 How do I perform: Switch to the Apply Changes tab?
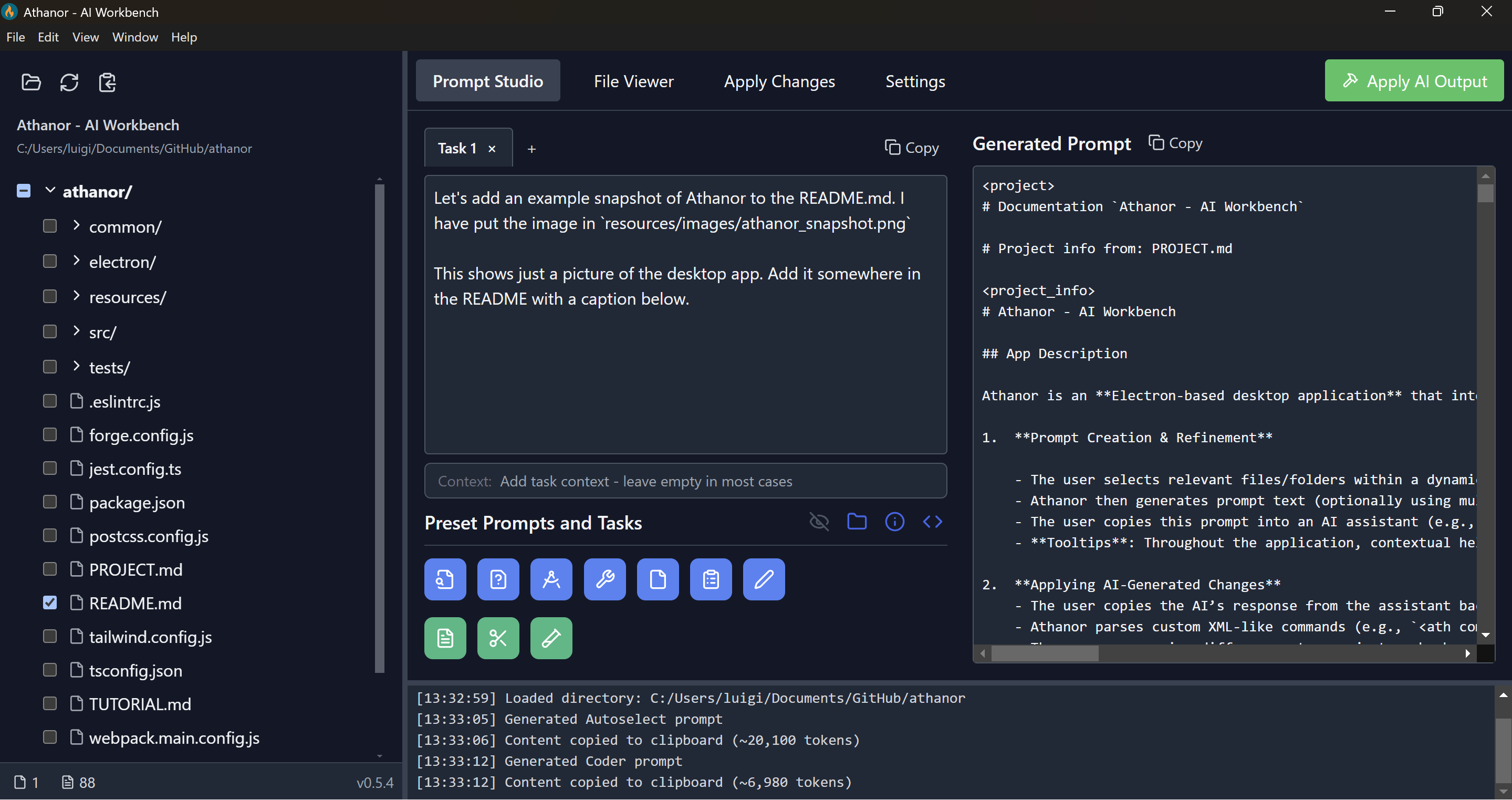(x=779, y=81)
